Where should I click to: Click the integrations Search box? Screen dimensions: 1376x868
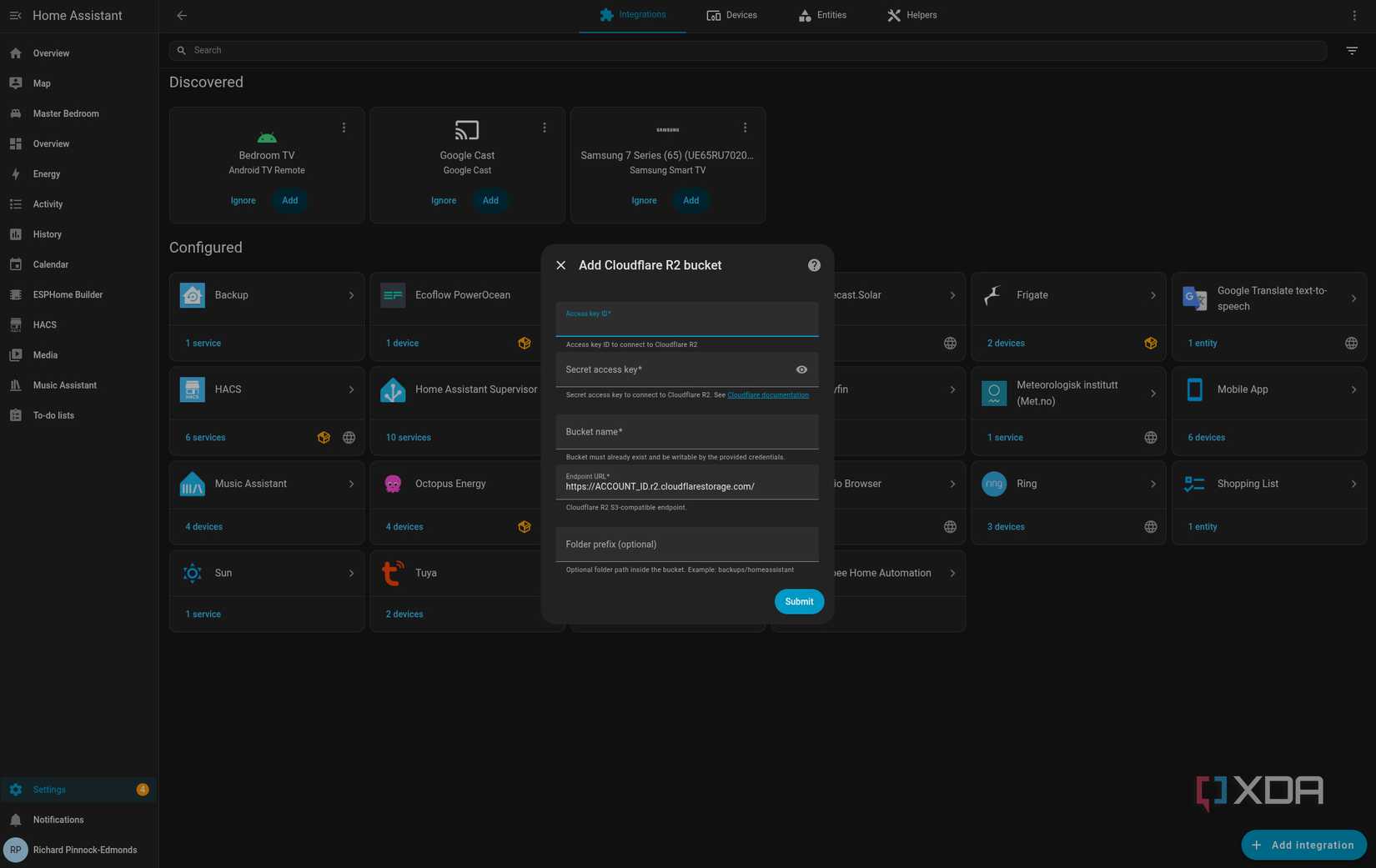[748, 51]
